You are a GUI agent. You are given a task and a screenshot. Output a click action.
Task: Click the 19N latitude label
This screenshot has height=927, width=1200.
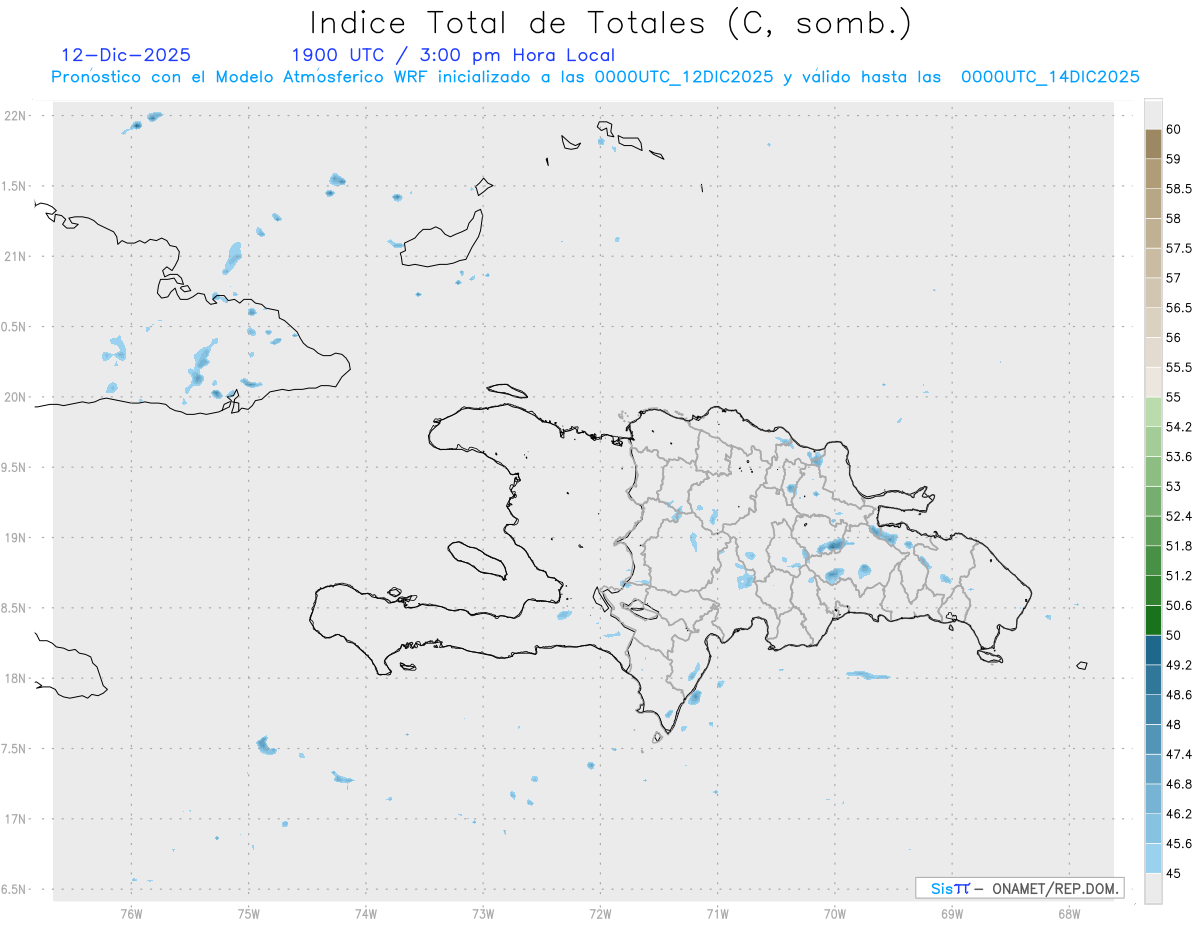coord(17,538)
